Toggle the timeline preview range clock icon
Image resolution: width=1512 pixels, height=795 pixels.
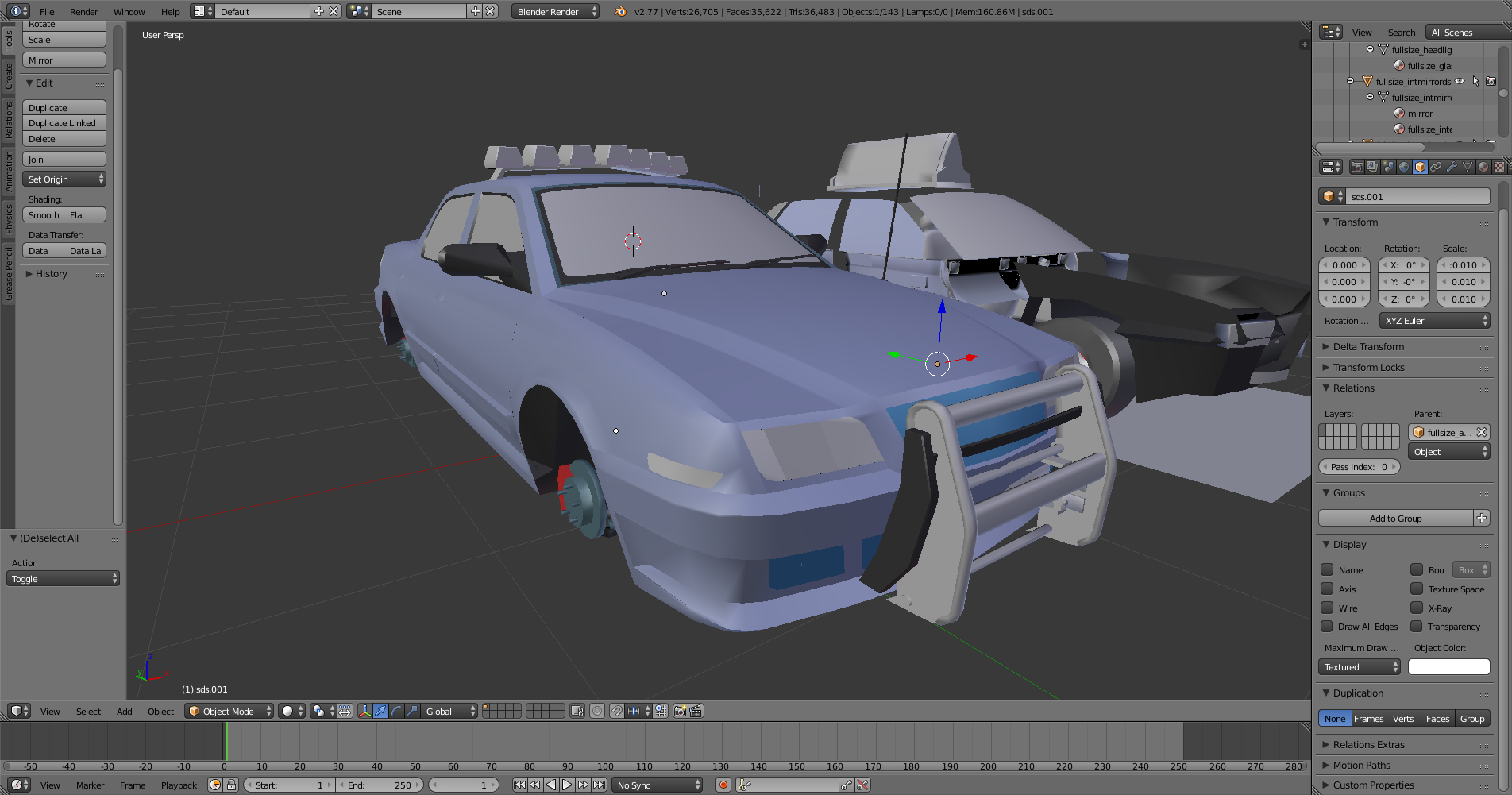pyautogui.click(x=214, y=785)
